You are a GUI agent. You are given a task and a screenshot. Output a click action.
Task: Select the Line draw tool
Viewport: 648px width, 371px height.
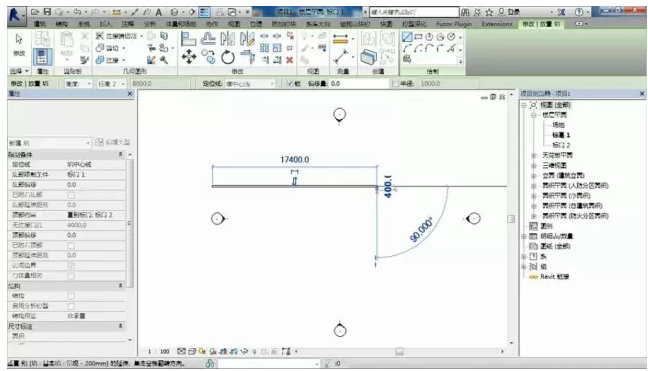(407, 37)
